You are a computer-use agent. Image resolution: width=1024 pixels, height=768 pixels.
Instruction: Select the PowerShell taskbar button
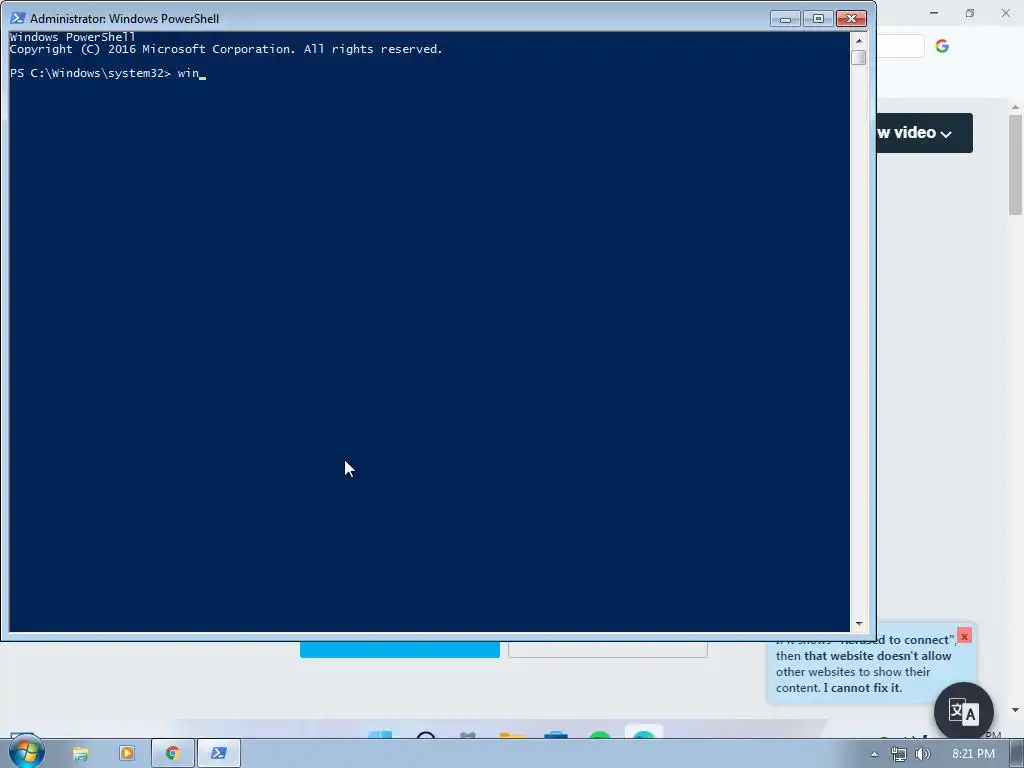click(x=219, y=754)
